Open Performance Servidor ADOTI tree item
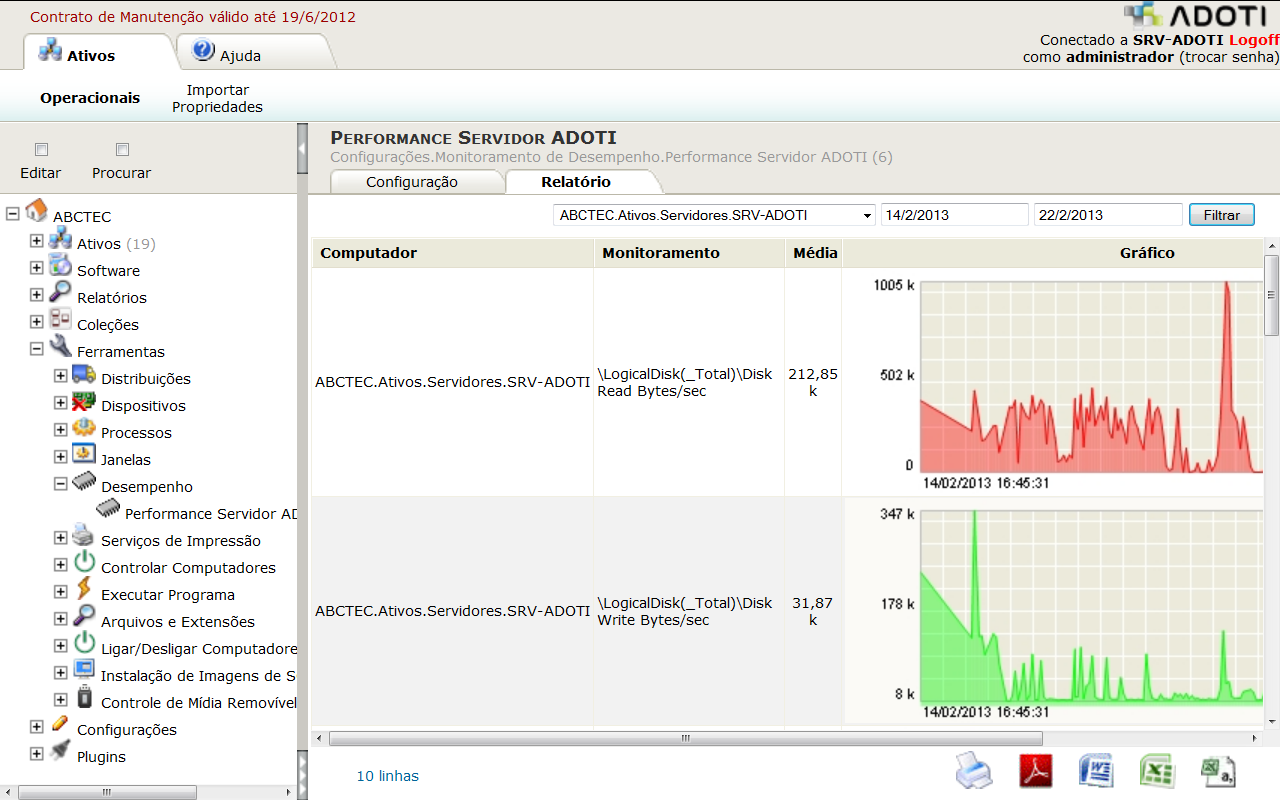The image size is (1280, 800). (211, 513)
